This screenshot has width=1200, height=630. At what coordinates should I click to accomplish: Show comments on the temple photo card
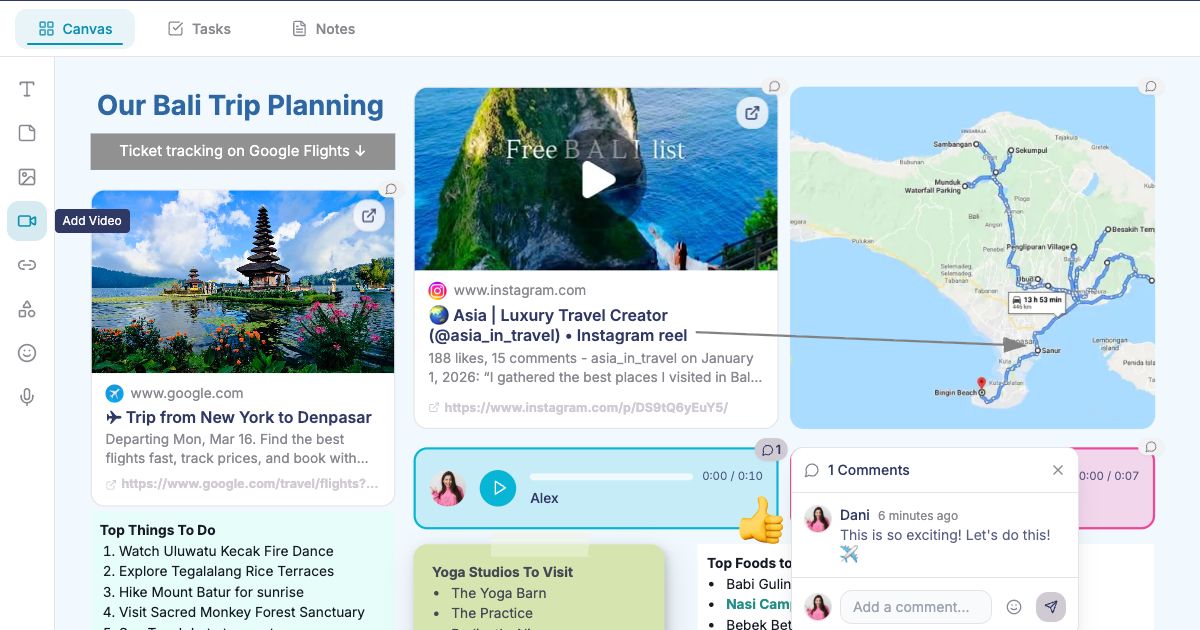coord(390,187)
